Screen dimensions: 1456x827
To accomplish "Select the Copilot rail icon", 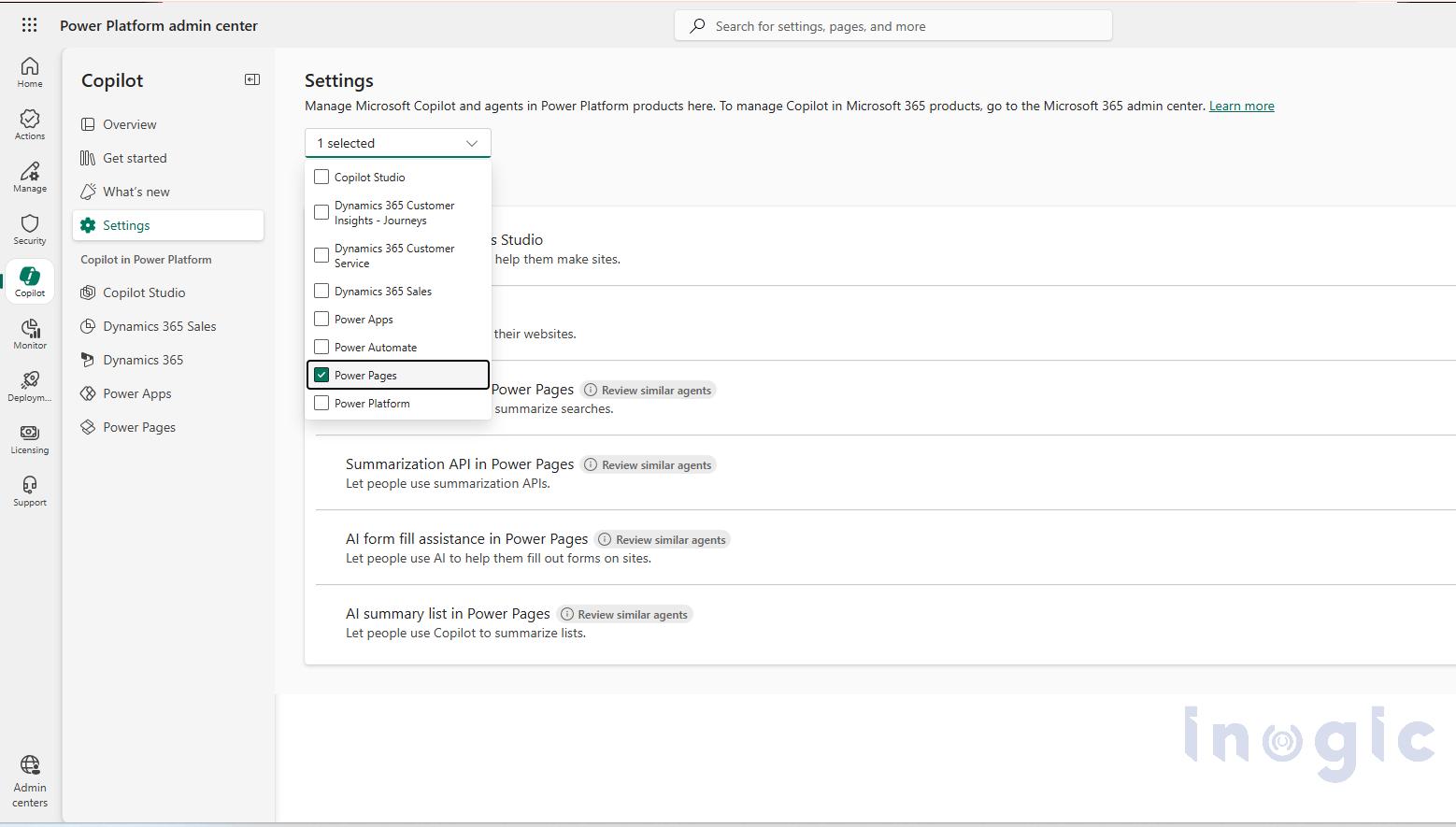I will 30,282.
